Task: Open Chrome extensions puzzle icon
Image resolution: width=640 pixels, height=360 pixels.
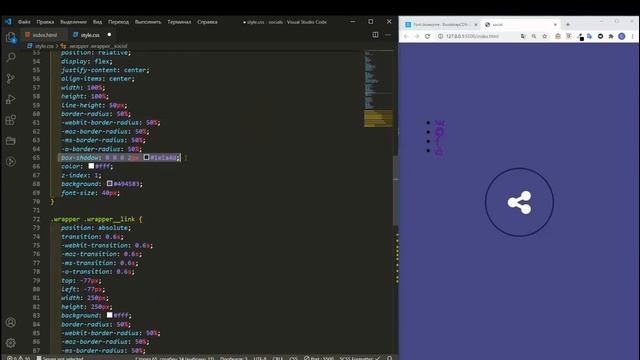Action: pos(611,36)
